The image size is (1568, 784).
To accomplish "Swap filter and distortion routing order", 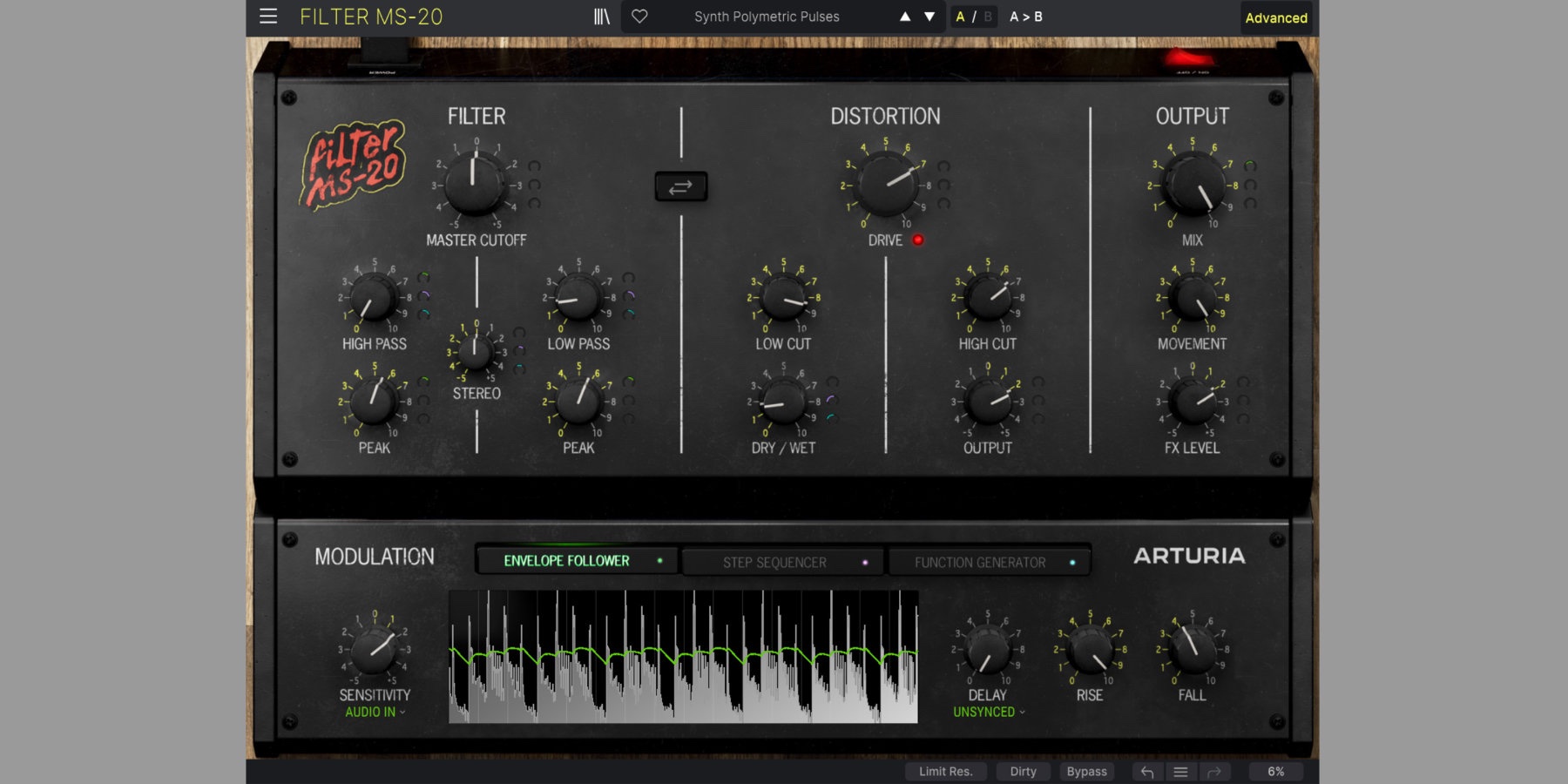I will click(x=680, y=186).
